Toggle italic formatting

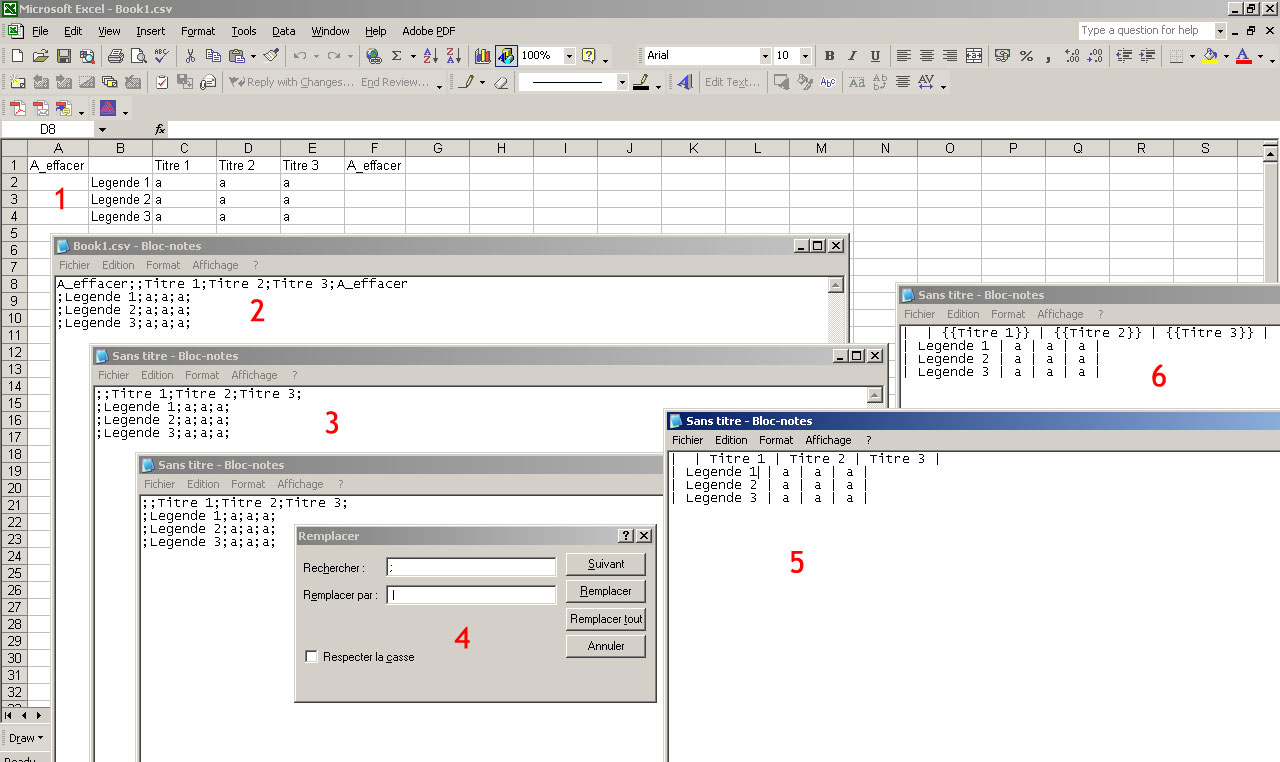coord(853,56)
